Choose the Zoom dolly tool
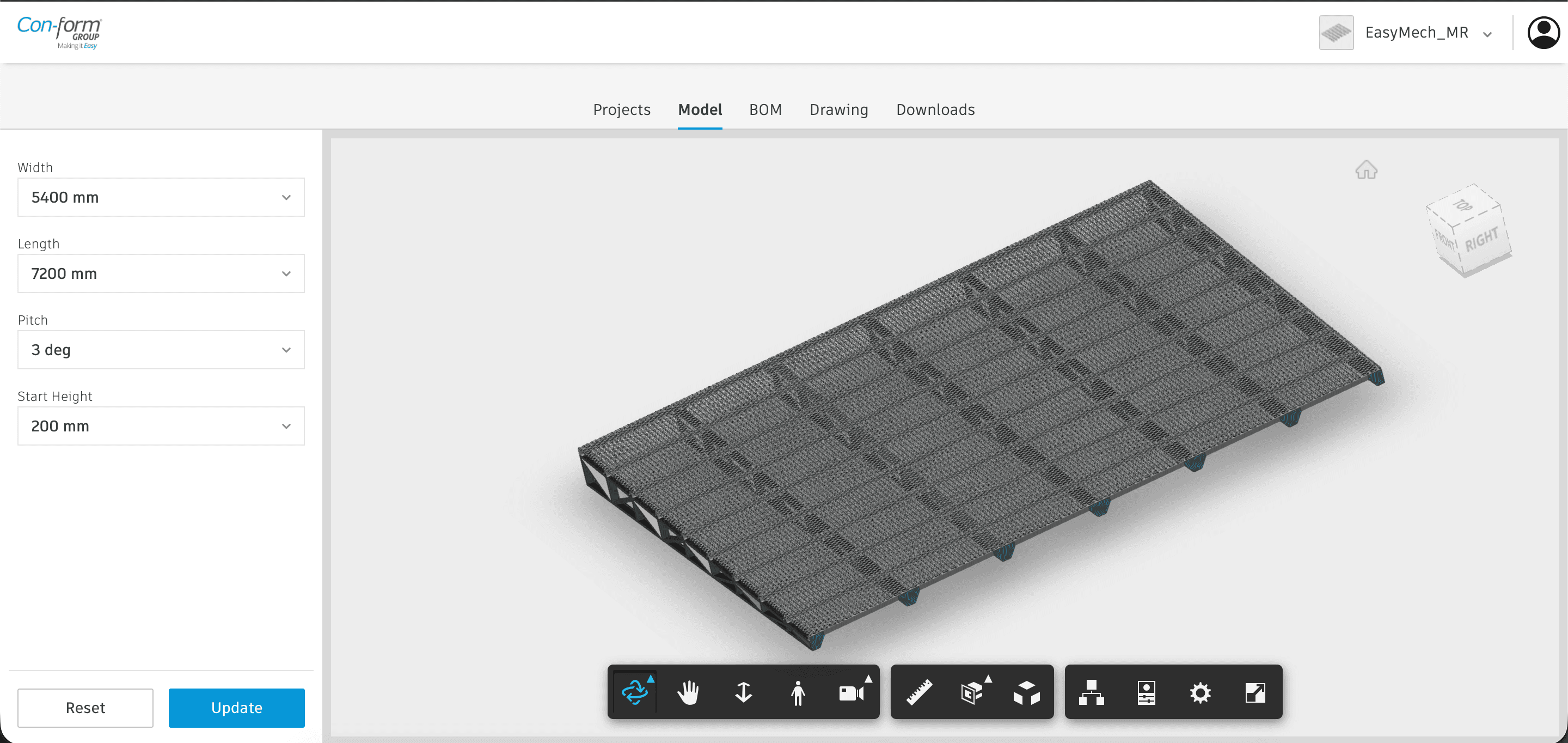The image size is (1568, 743). pos(743,692)
